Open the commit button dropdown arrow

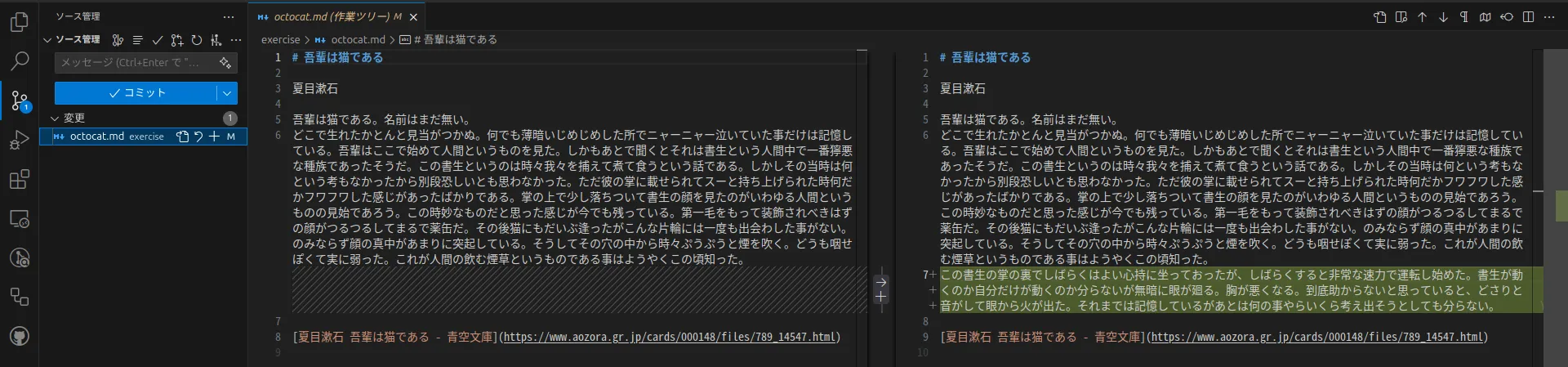[227, 93]
